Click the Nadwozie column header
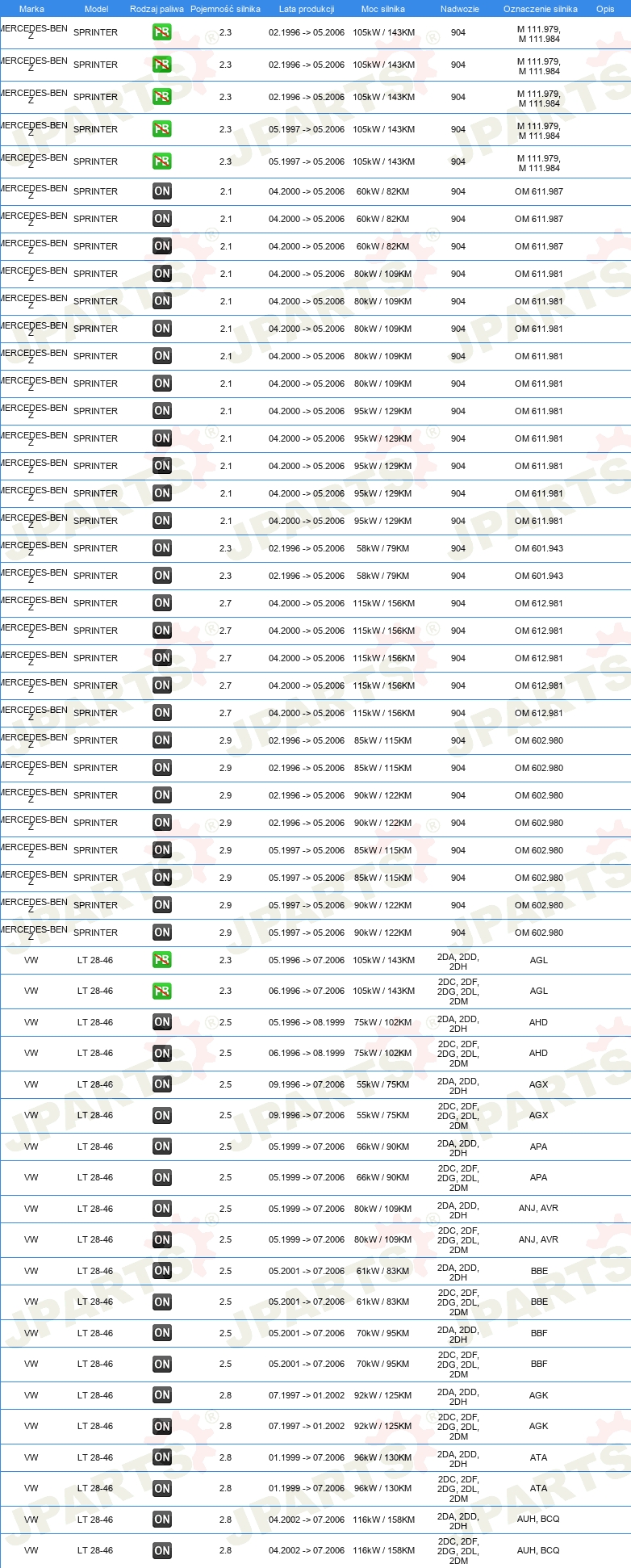This screenshot has height=1568, width=631. [x=460, y=9]
